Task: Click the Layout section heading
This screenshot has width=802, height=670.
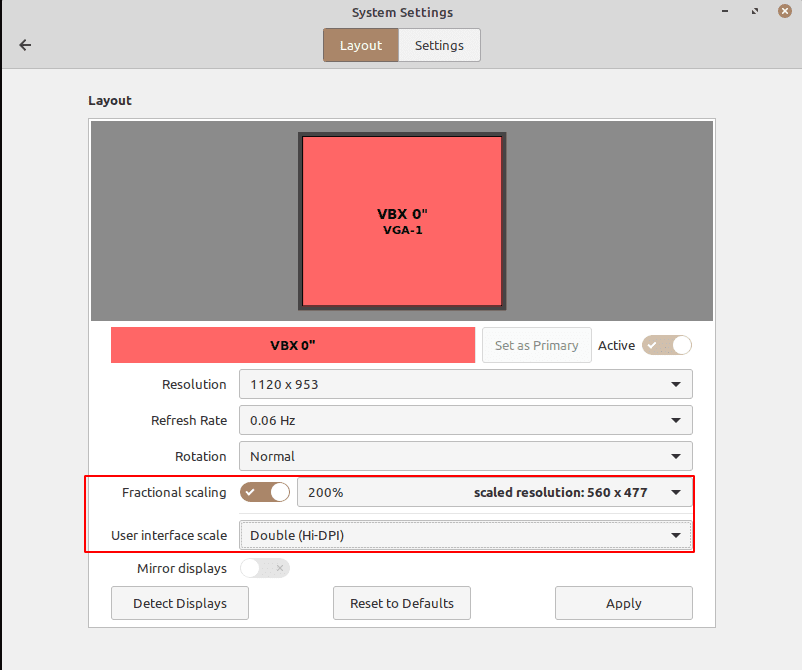Action: [110, 101]
